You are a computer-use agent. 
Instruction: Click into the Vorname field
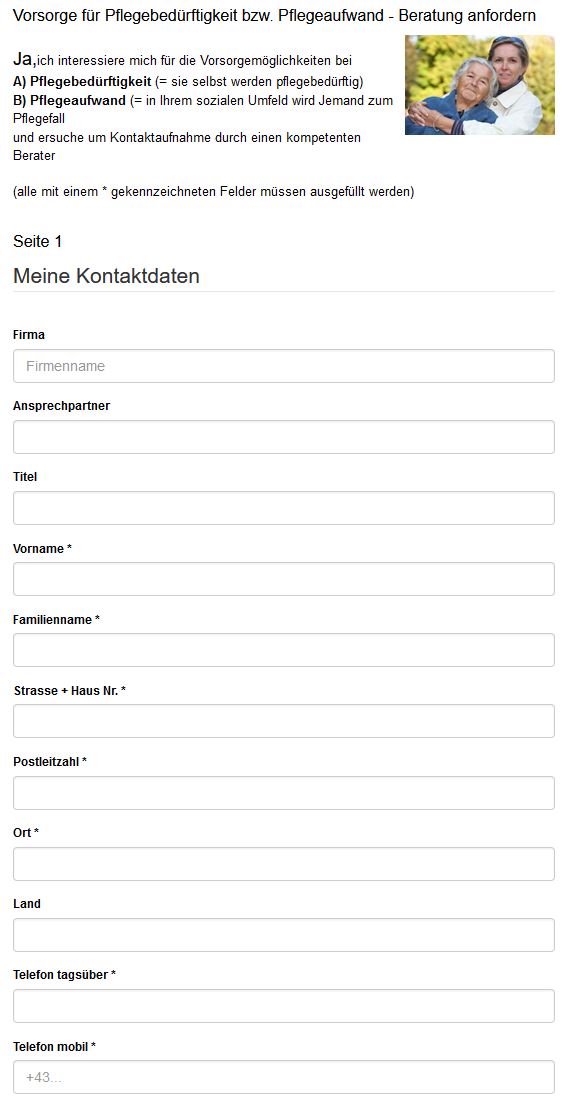283,579
